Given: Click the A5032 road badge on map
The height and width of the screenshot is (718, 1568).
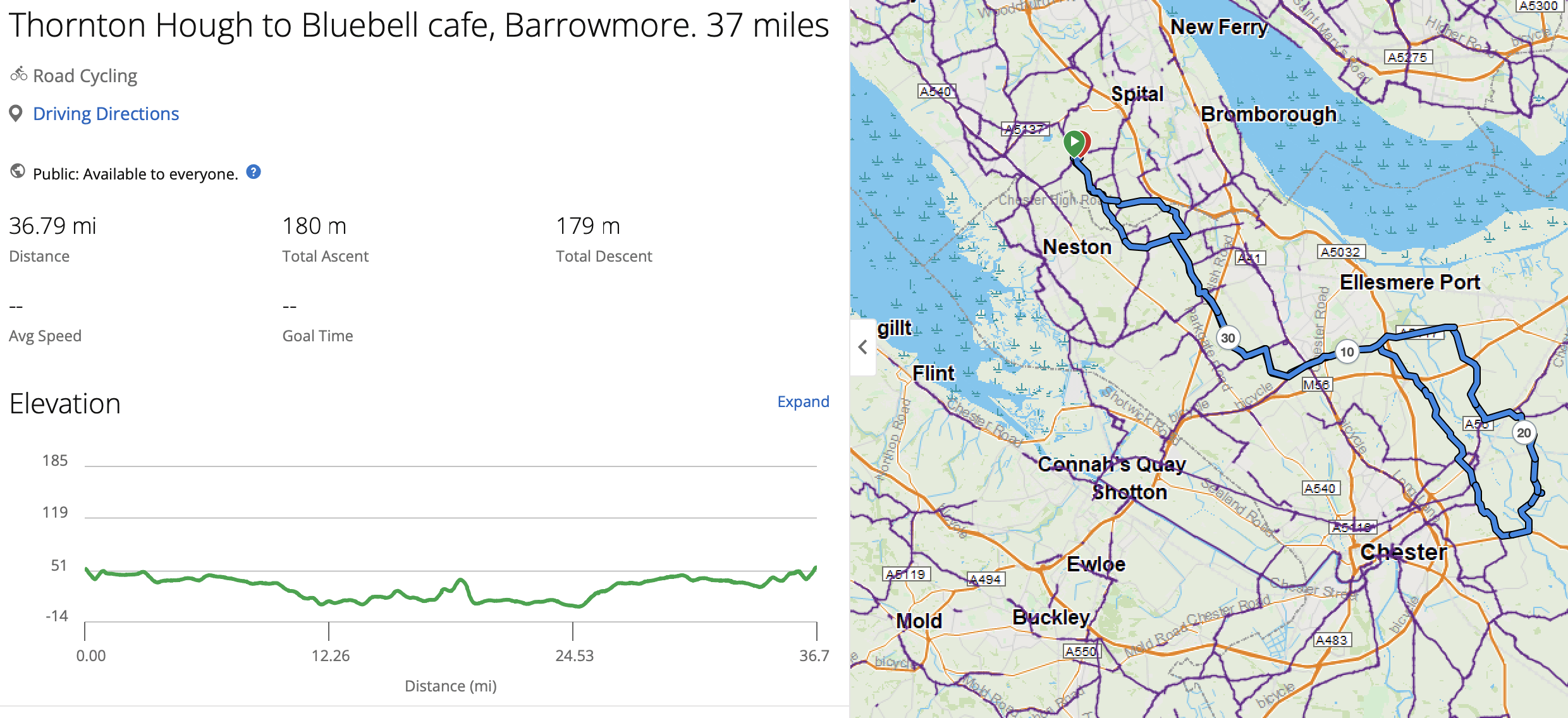Looking at the screenshot, I should (1340, 252).
